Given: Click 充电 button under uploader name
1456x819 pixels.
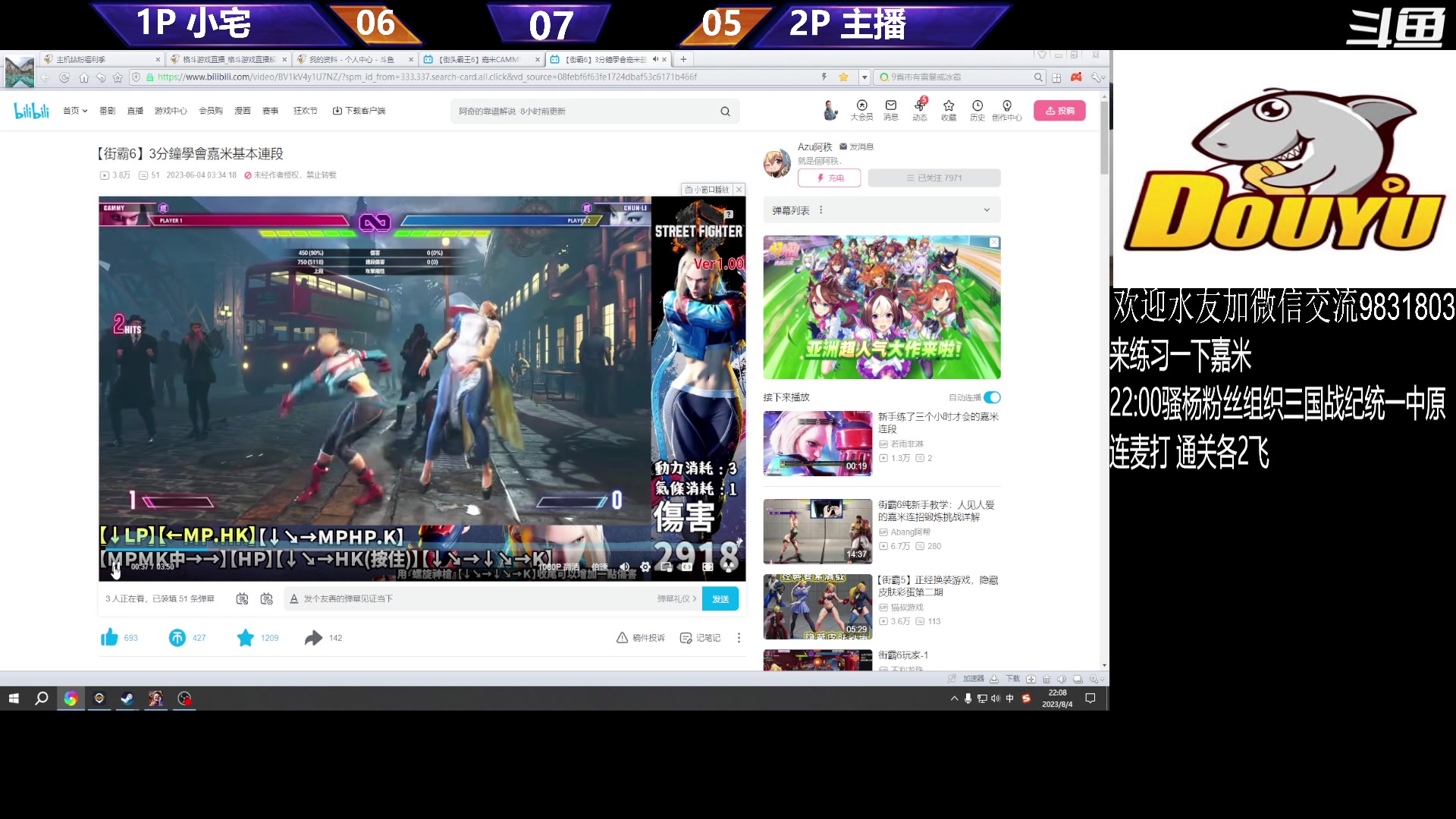Looking at the screenshot, I should coord(829,178).
